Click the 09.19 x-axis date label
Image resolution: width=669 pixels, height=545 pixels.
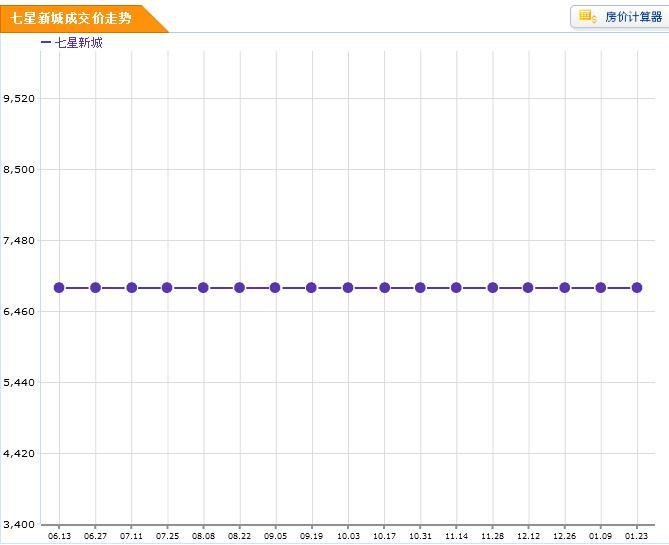(311, 536)
